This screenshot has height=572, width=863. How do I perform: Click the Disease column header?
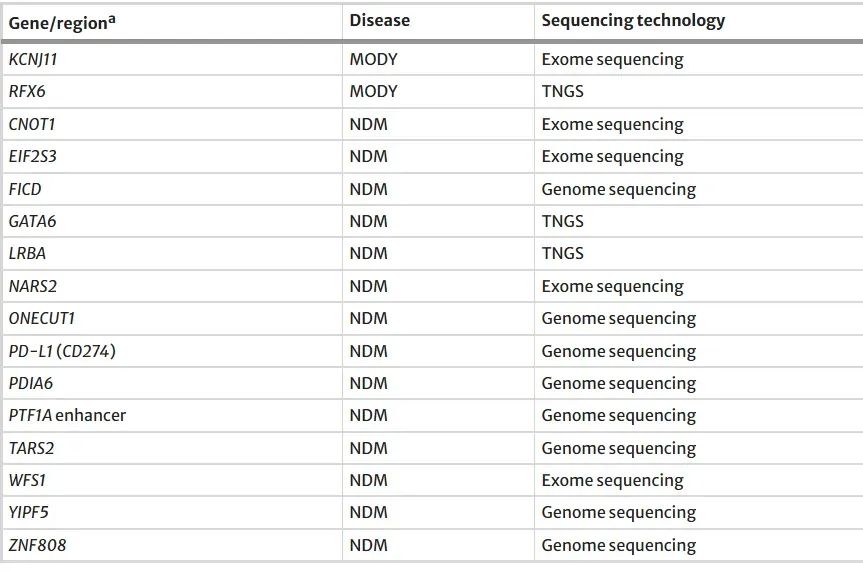[379, 20]
